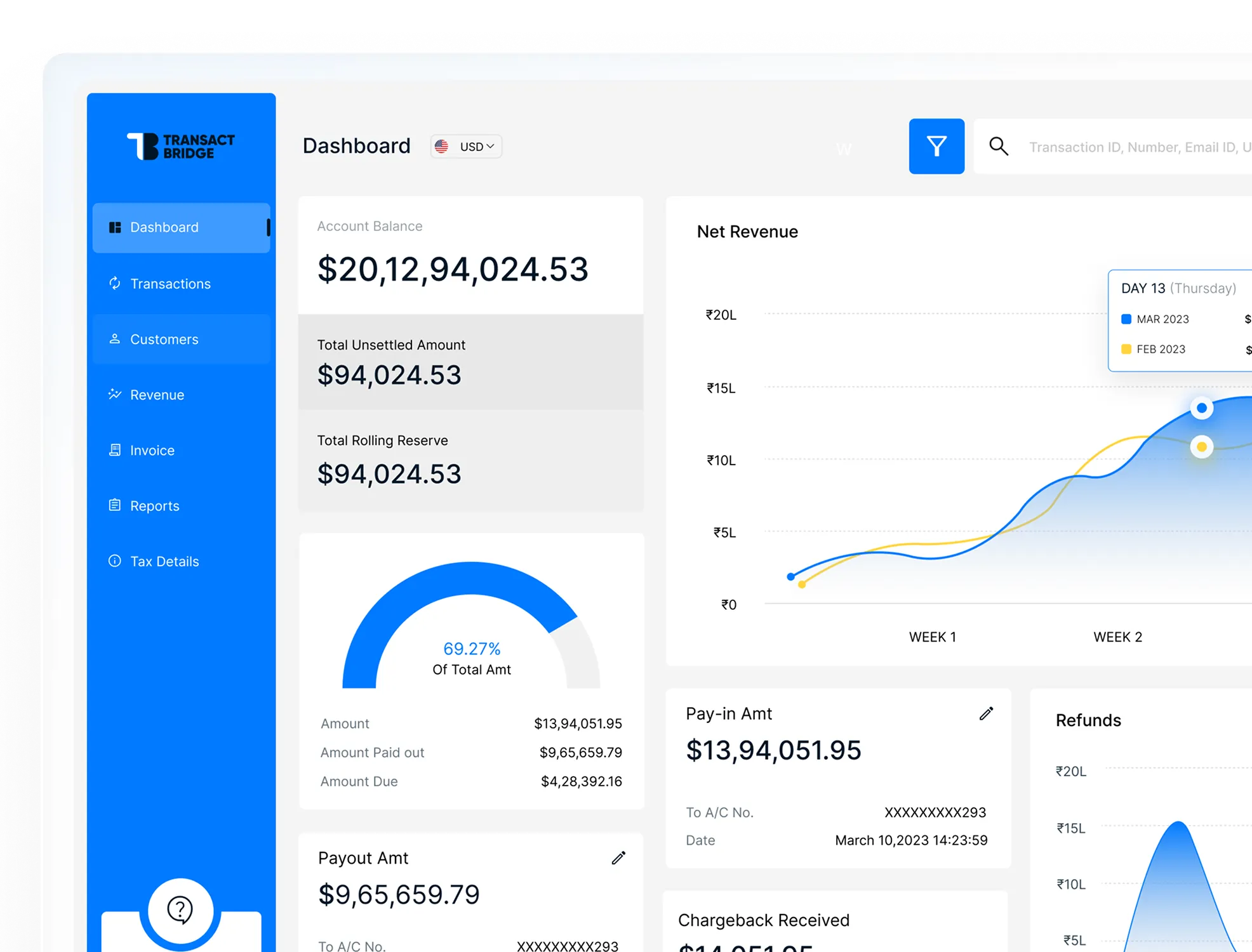Open the Customers section
Screen dimensions: 1252x952
[181, 339]
